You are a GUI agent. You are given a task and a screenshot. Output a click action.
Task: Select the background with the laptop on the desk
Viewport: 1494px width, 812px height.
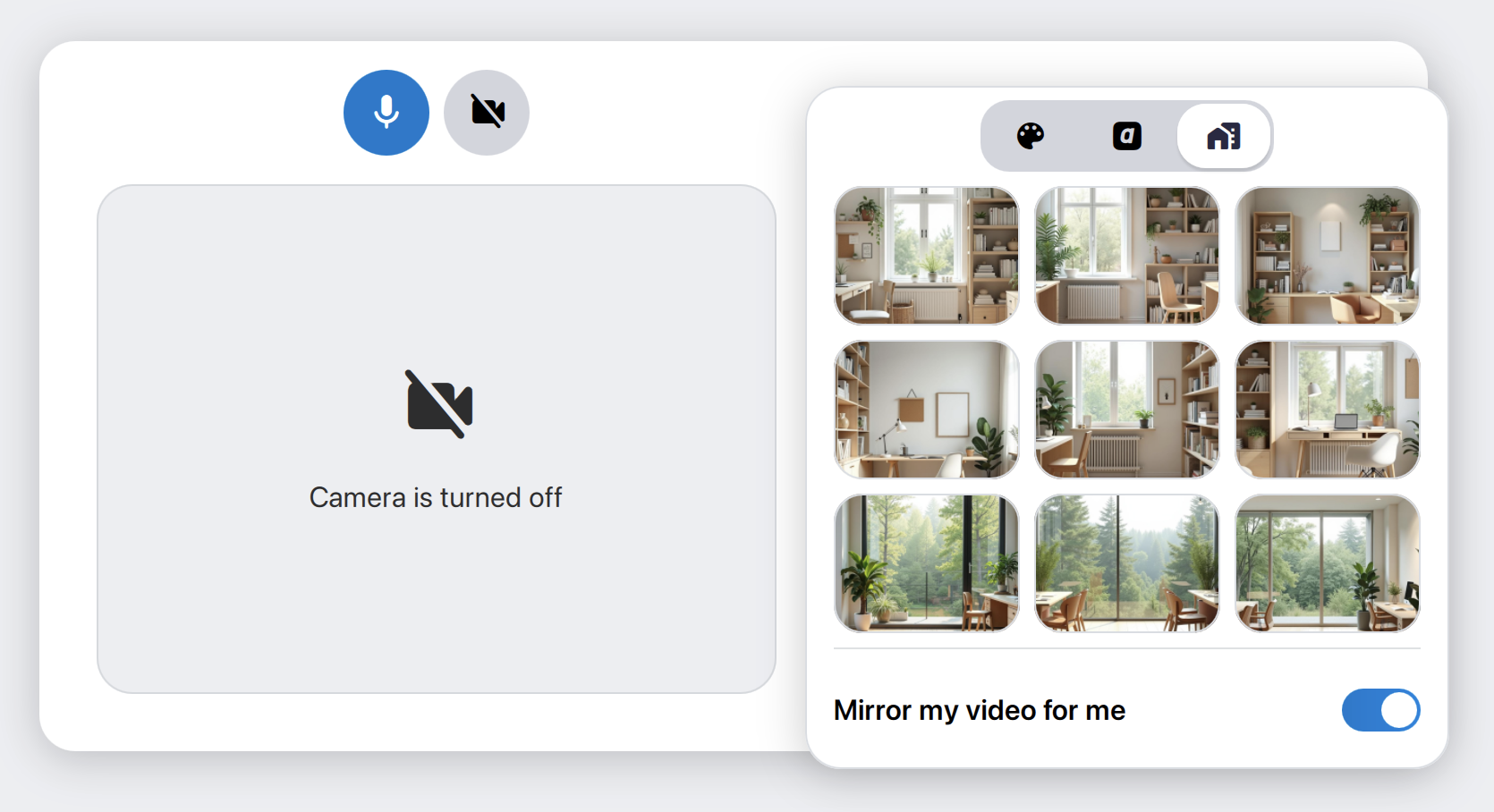(x=1328, y=410)
